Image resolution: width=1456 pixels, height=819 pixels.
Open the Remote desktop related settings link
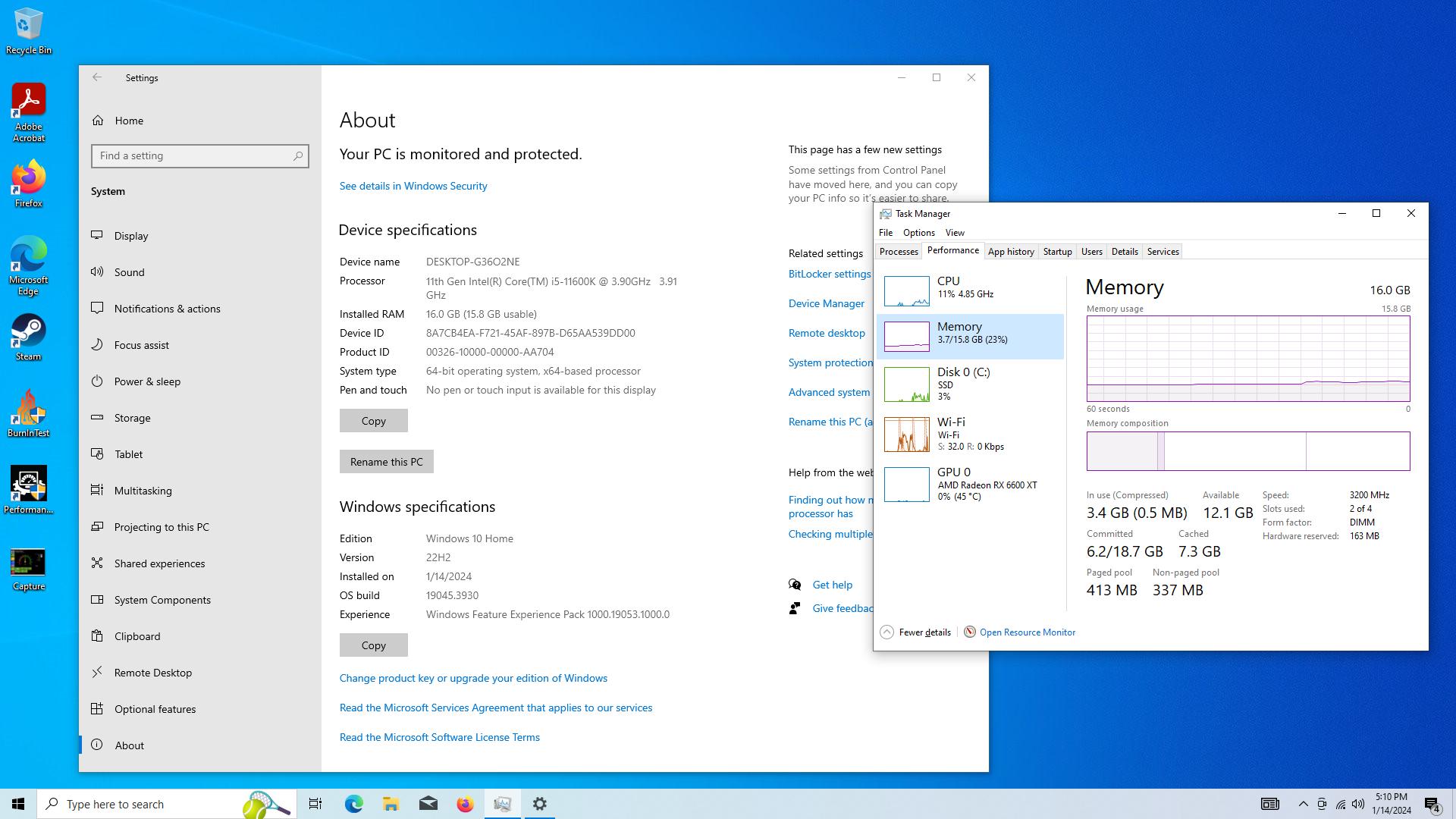click(x=827, y=333)
